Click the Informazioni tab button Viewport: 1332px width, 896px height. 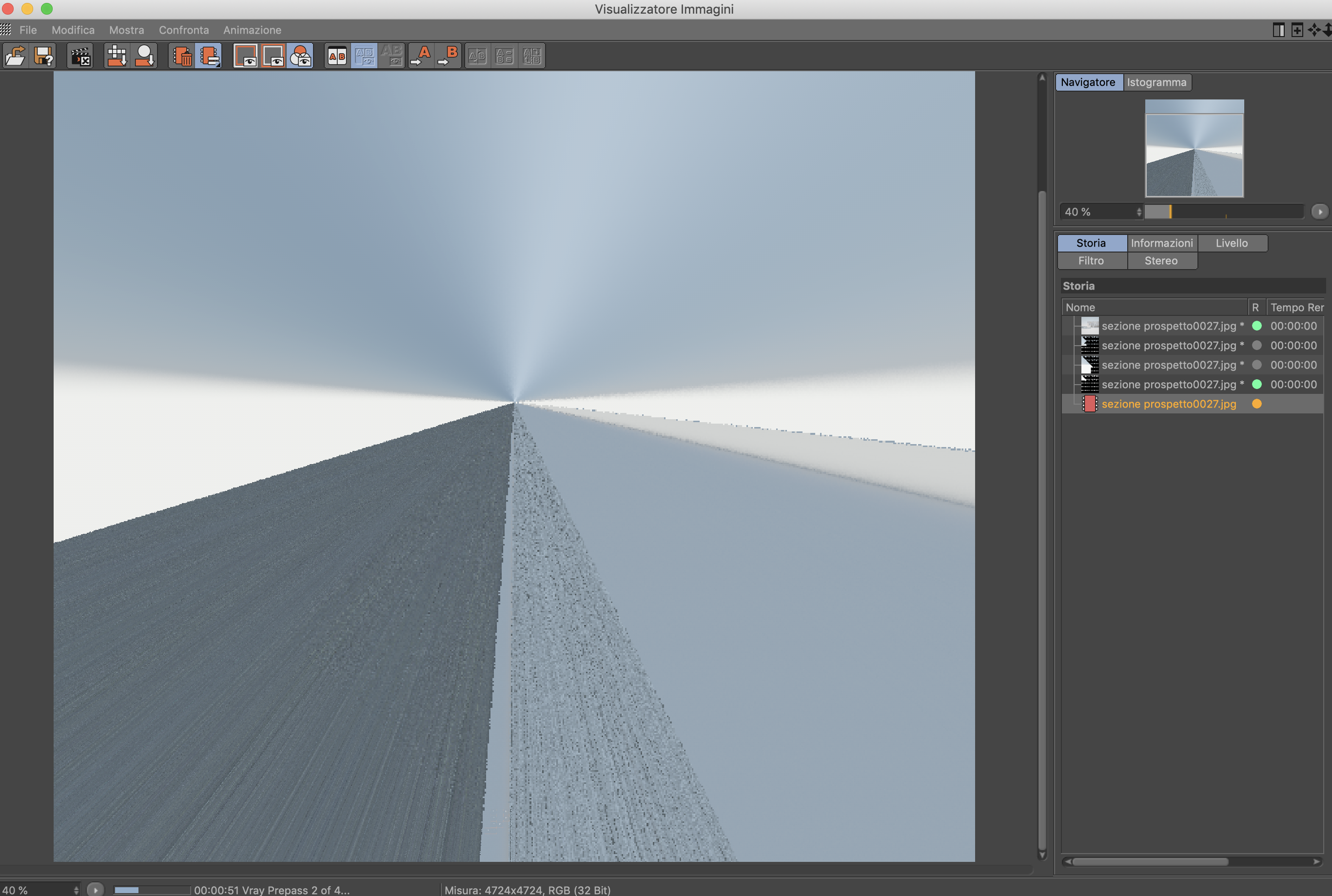(1161, 243)
